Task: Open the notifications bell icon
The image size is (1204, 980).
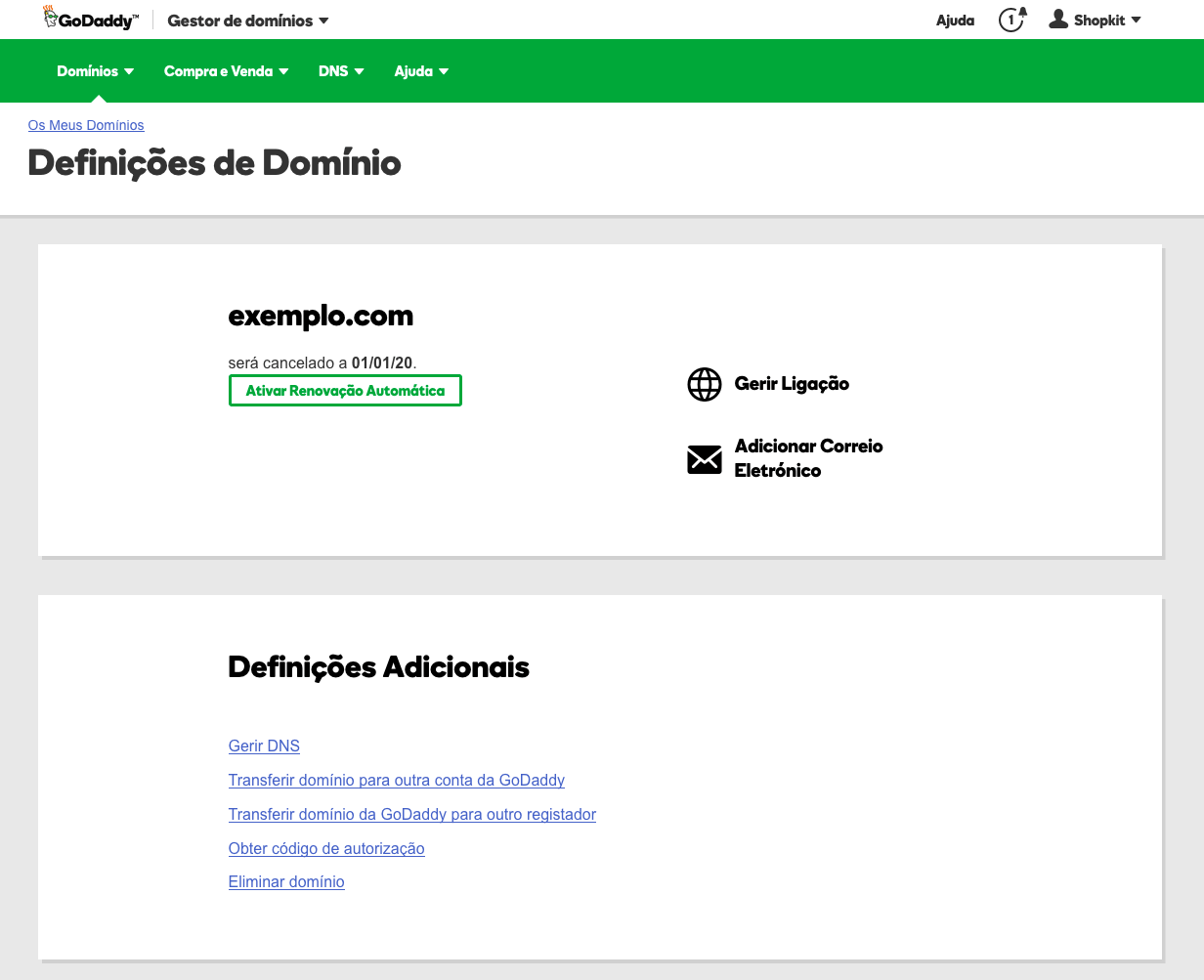Action: pos(1012,20)
